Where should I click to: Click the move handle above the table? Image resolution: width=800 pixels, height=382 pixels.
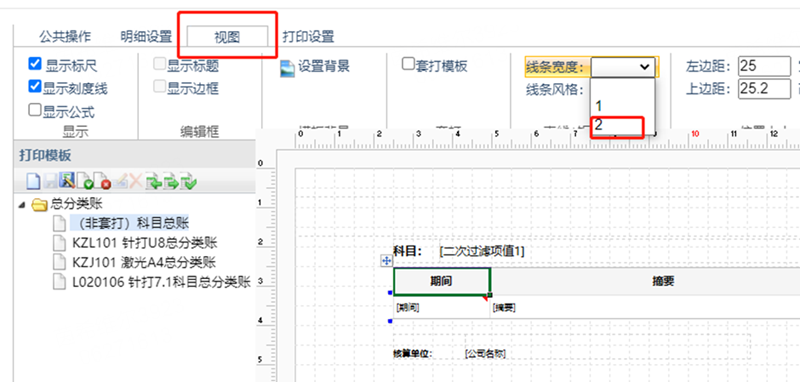[x=386, y=261]
